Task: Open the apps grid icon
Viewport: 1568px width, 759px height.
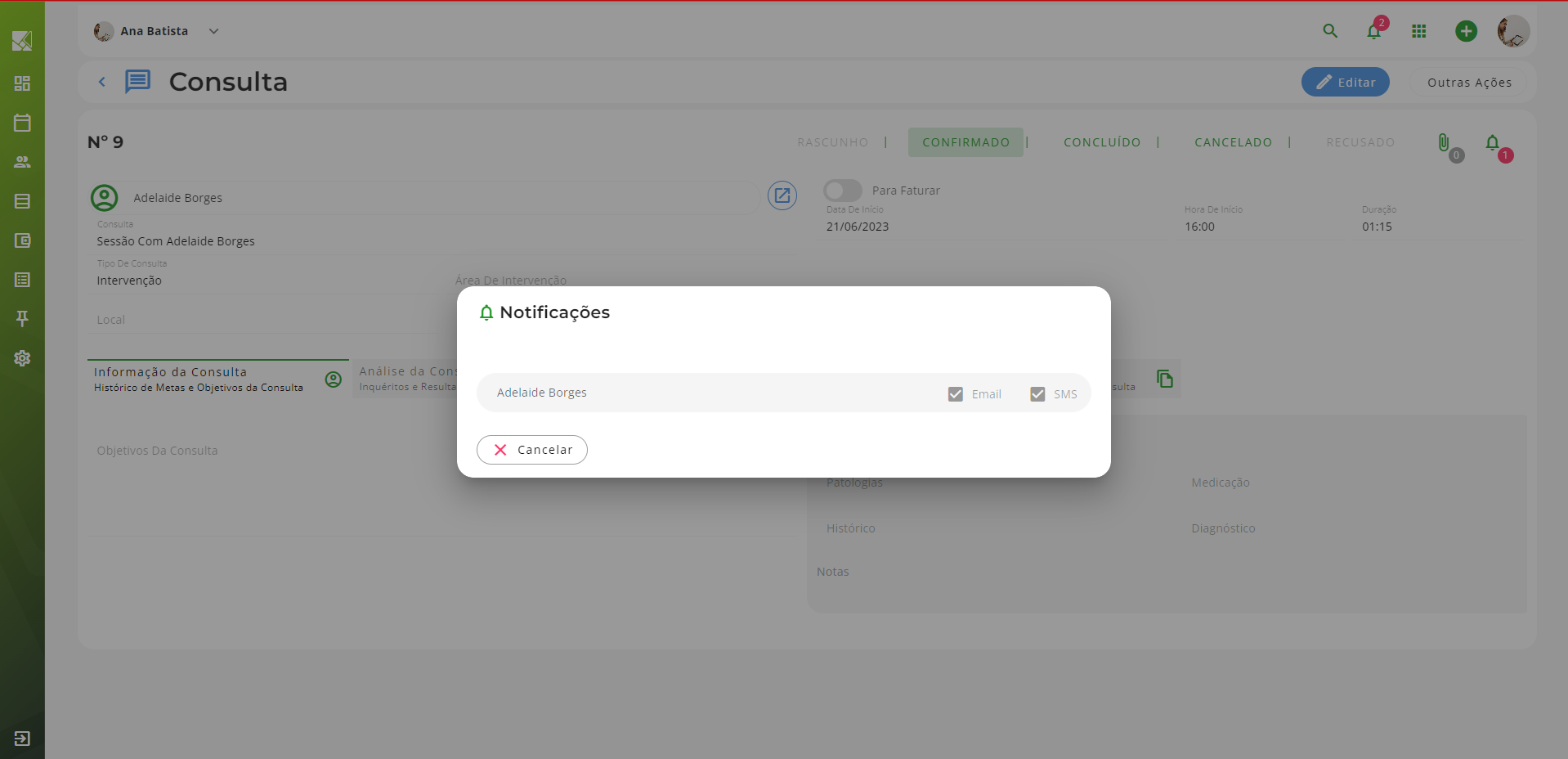Action: (x=1418, y=31)
